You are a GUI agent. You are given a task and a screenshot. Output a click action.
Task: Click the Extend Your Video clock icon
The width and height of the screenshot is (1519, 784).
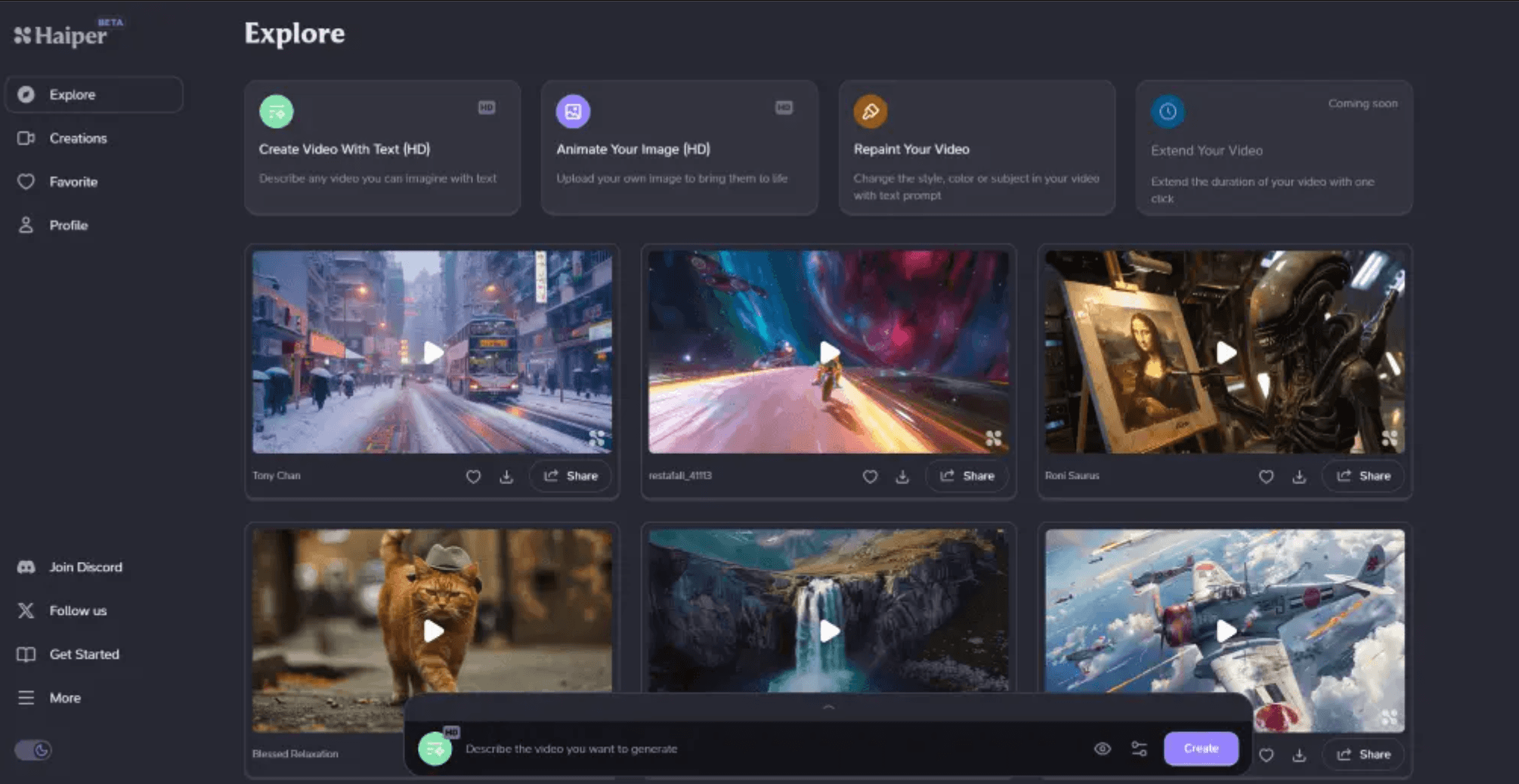tap(1168, 112)
